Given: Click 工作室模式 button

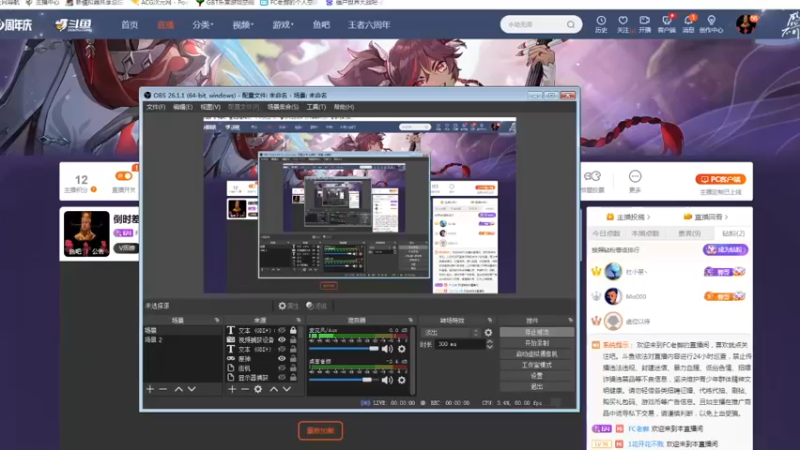Looking at the screenshot, I should click(537, 365).
